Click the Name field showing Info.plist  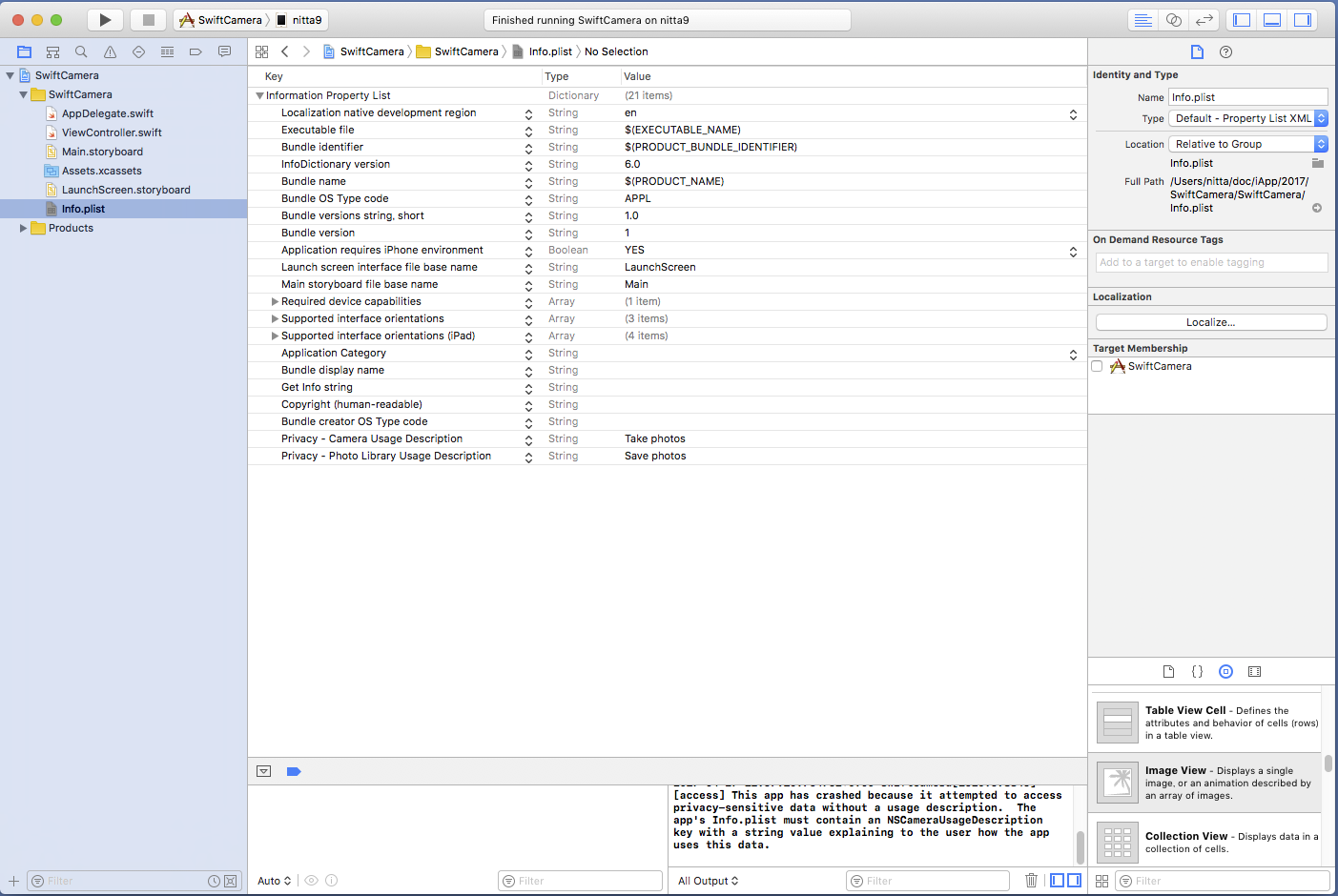[1247, 97]
